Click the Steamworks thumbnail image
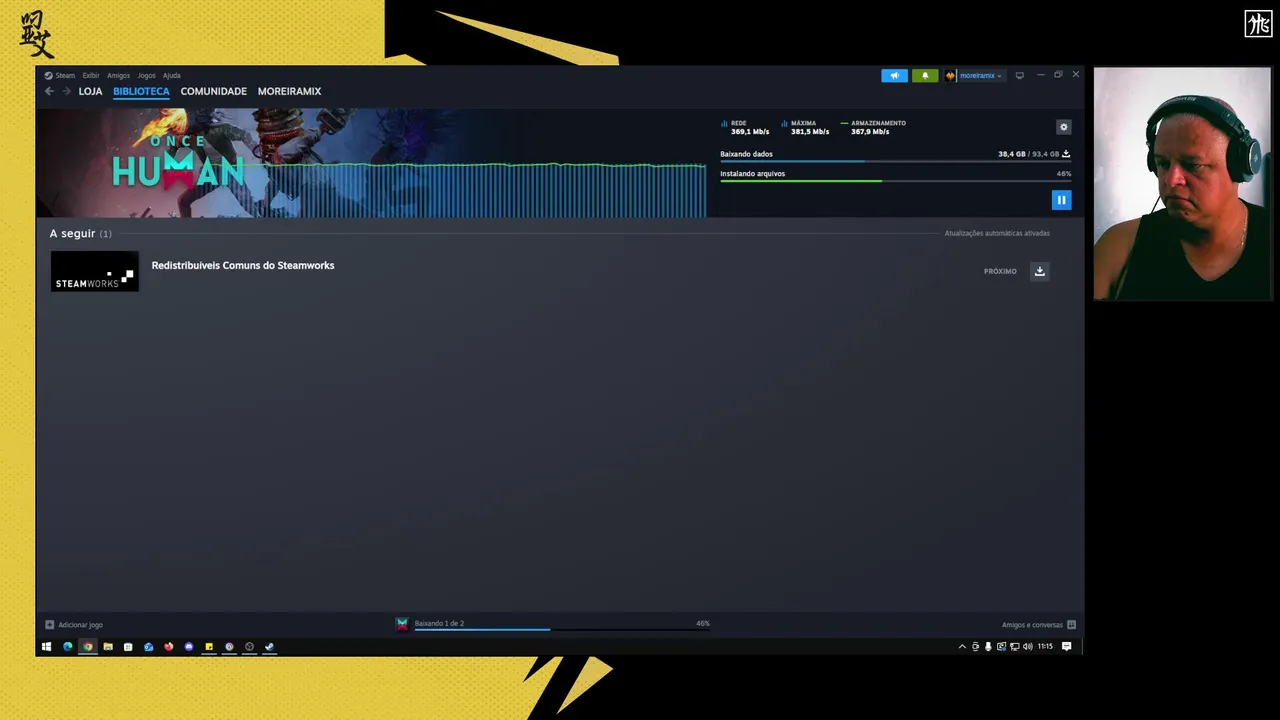This screenshot has height=720, width=1280. click(95, 271)
